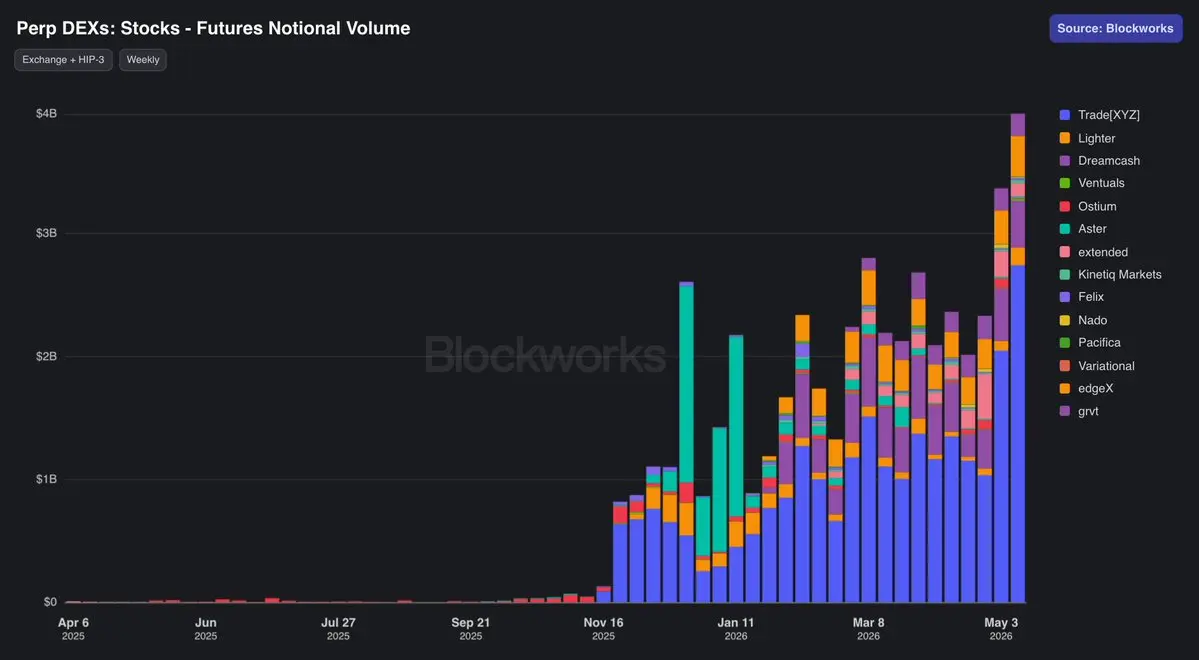
Task: Select the Weekly interval chip
Action: (x=143, y=60)
